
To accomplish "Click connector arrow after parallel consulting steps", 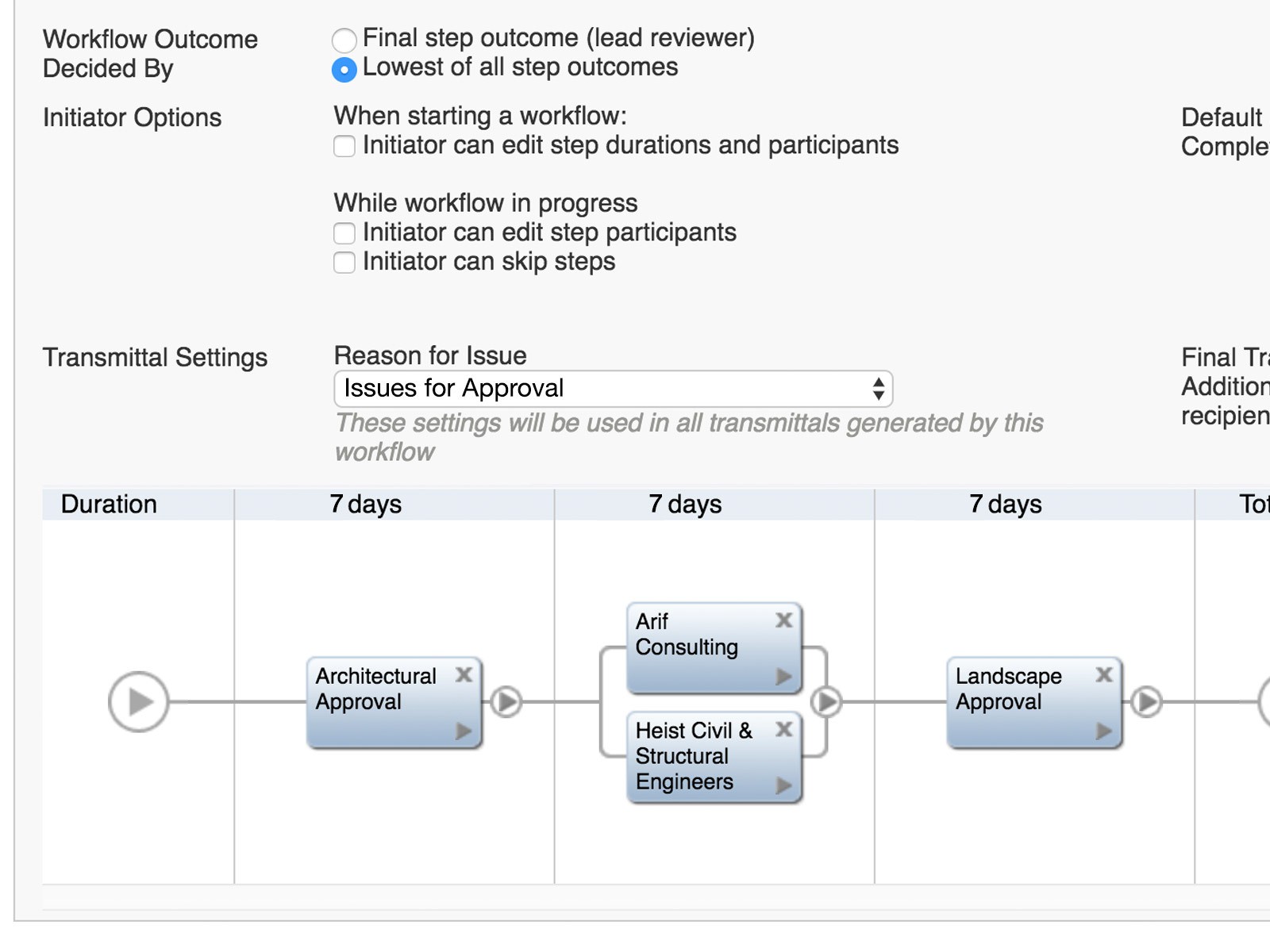I will click(x=827, y=702).
